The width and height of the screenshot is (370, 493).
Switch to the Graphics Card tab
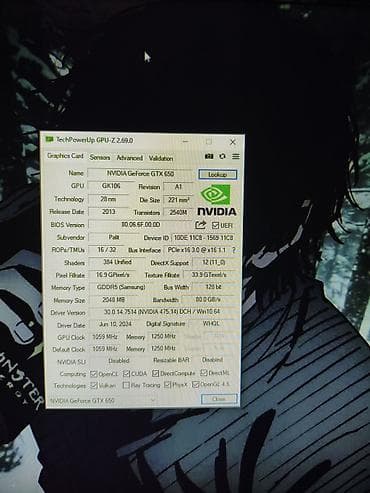pyautogui.click(x=65, y=156)
